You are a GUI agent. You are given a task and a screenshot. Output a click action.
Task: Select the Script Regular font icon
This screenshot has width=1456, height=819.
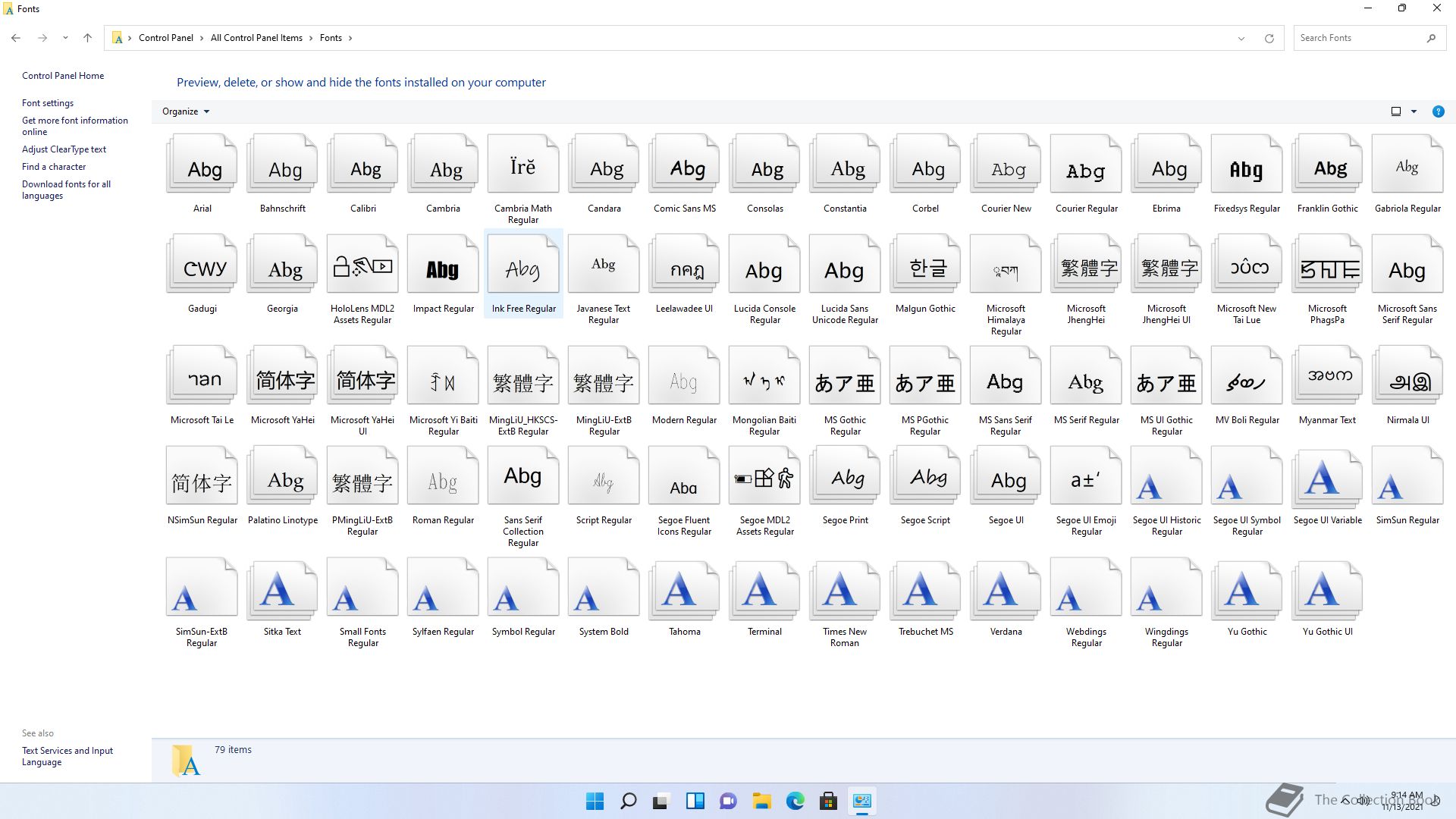point(604,475)
